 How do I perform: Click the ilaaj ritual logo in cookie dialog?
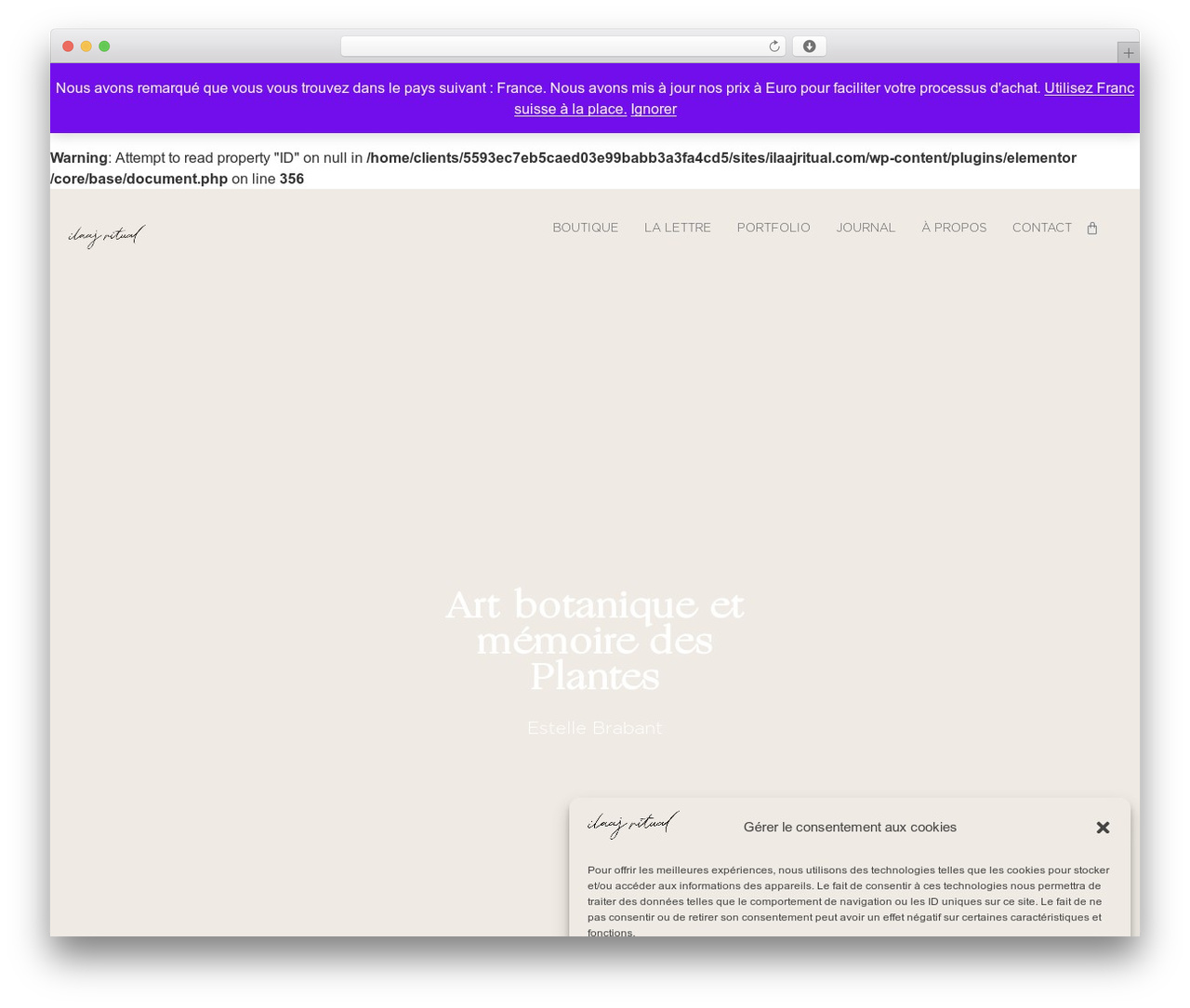click(x=633, y=824)
